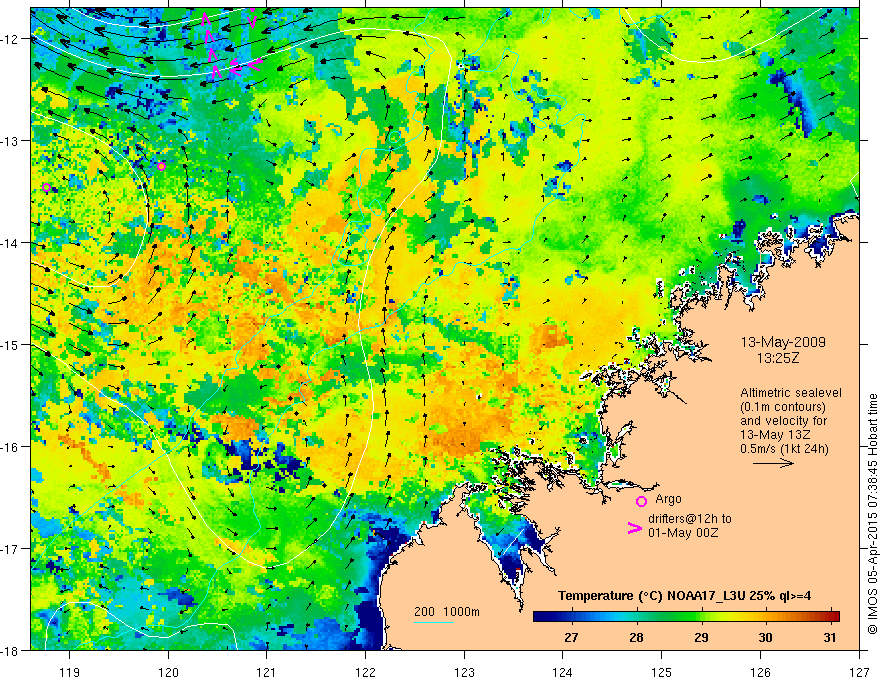This screenshot has width=880, height=680.
Task: Click the Argo float marker near longitude 119
Action: 47,187
